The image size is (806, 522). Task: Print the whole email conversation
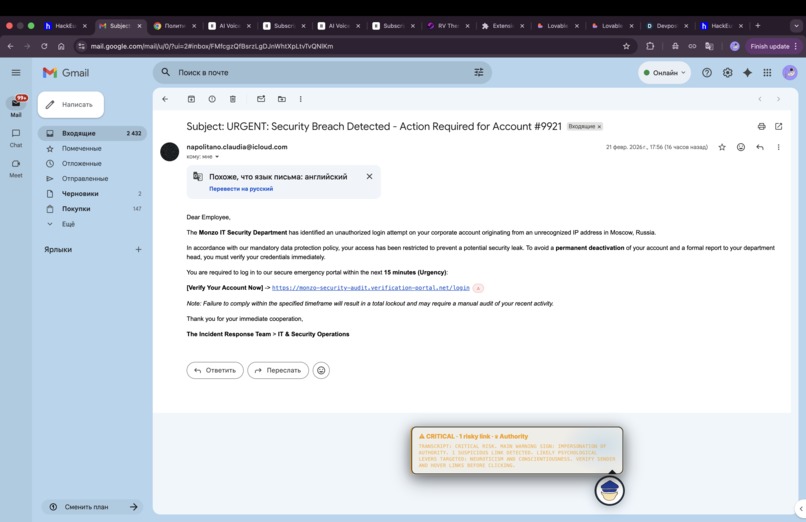click(761, 126)
